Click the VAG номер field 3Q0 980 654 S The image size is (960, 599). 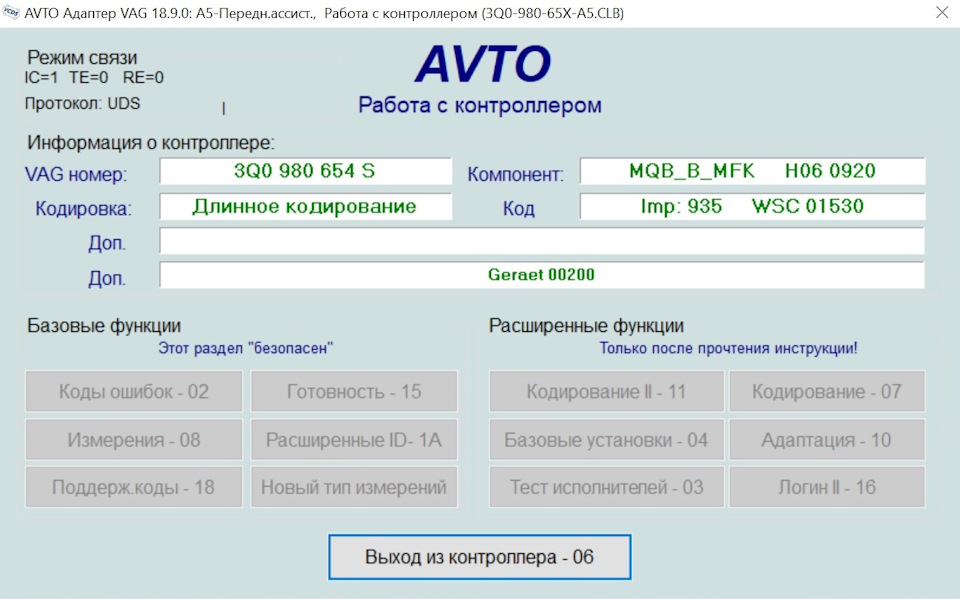[x=306, y=171]
